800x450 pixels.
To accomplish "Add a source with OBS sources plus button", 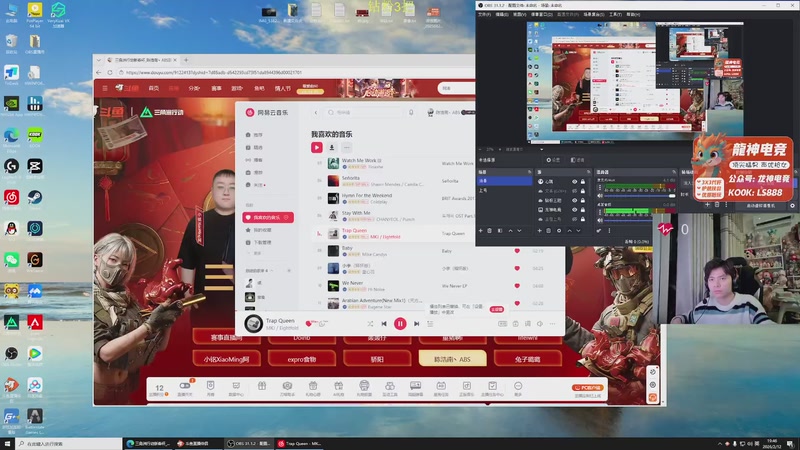I will tap(539, 231).
